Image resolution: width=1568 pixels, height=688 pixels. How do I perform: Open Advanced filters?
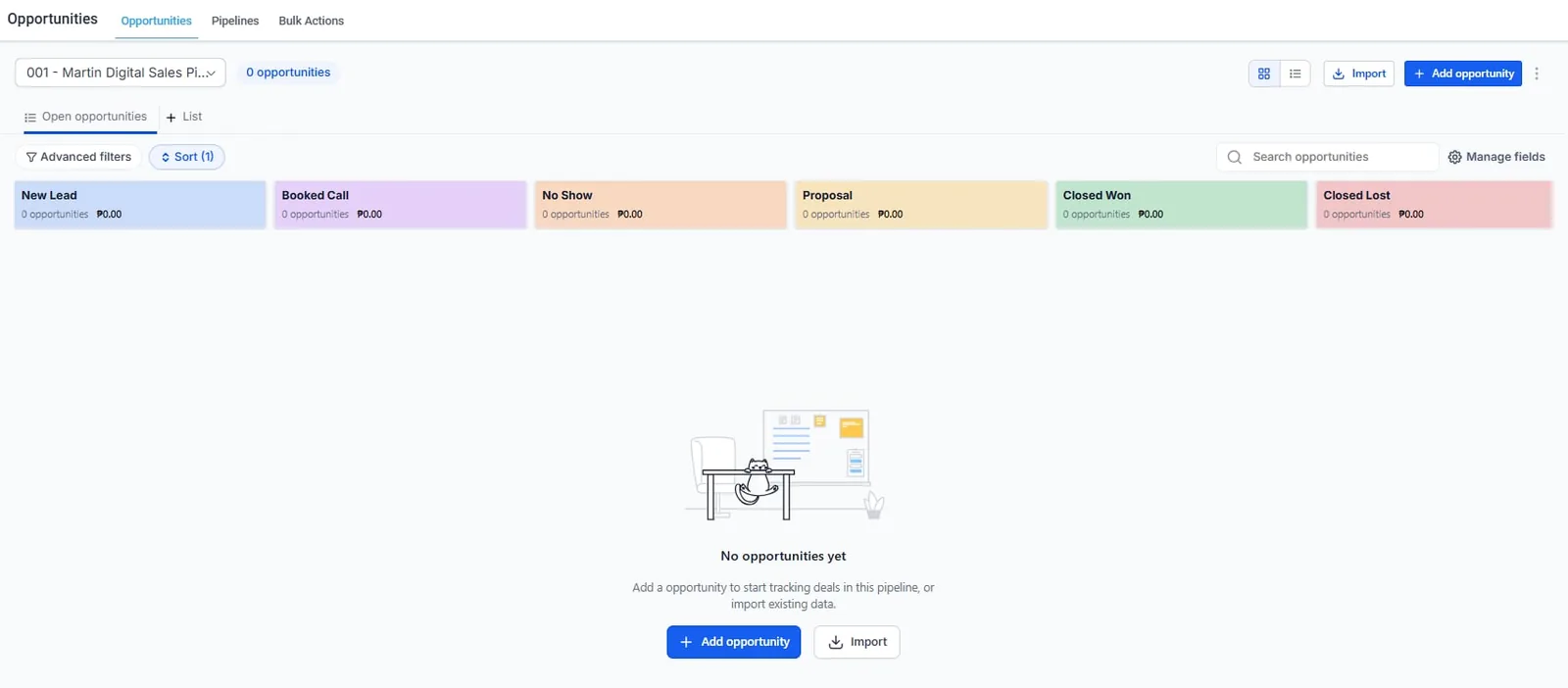point(78,157)
